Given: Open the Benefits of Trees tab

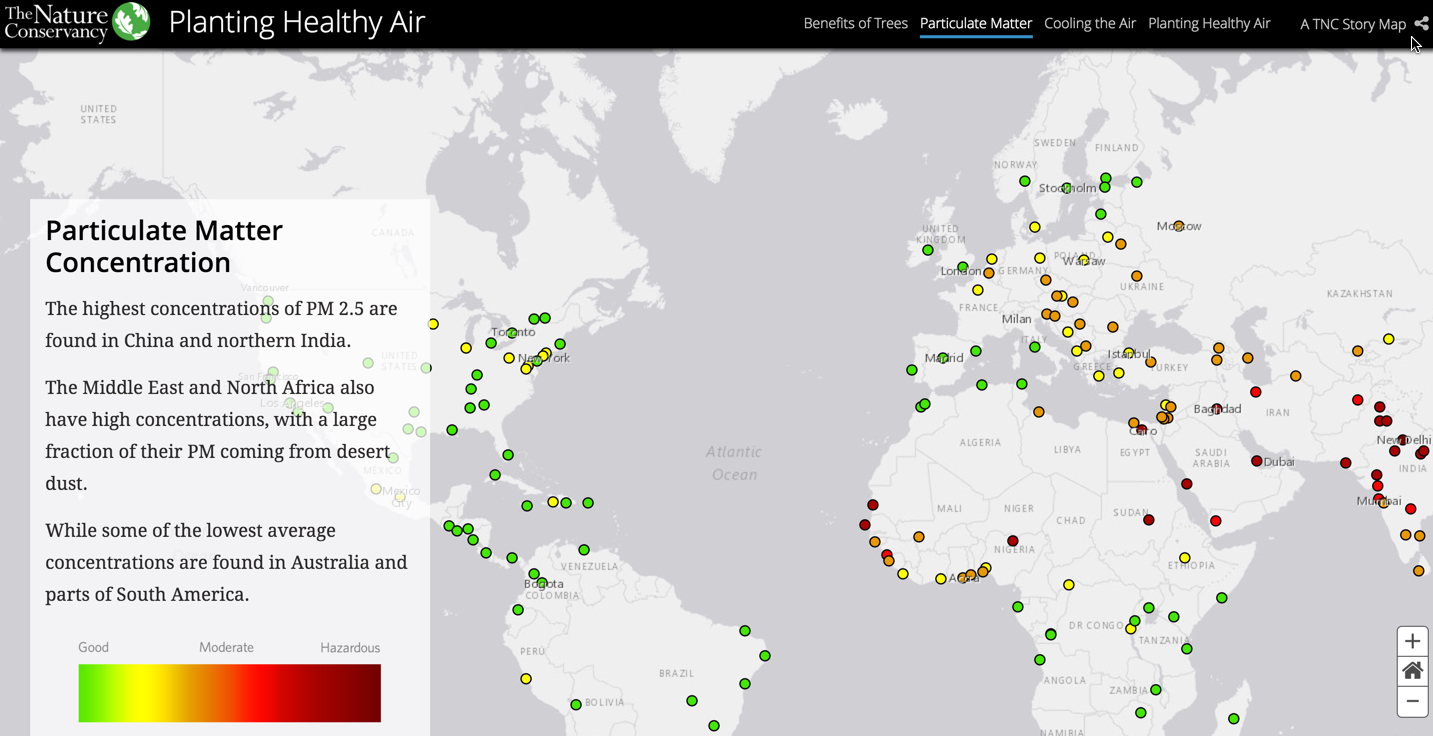Looking at the screenshot, I should click(x=855, y=23).
